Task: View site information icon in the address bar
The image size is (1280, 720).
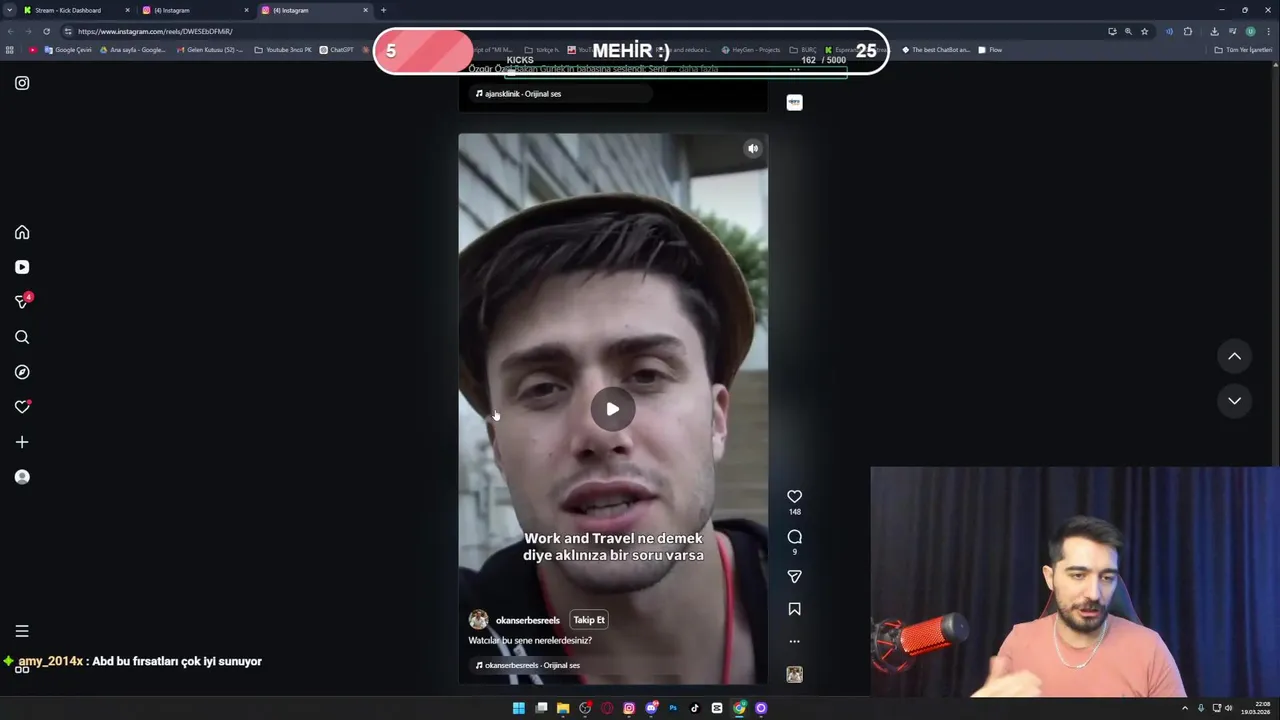Action: coord(68,31)
